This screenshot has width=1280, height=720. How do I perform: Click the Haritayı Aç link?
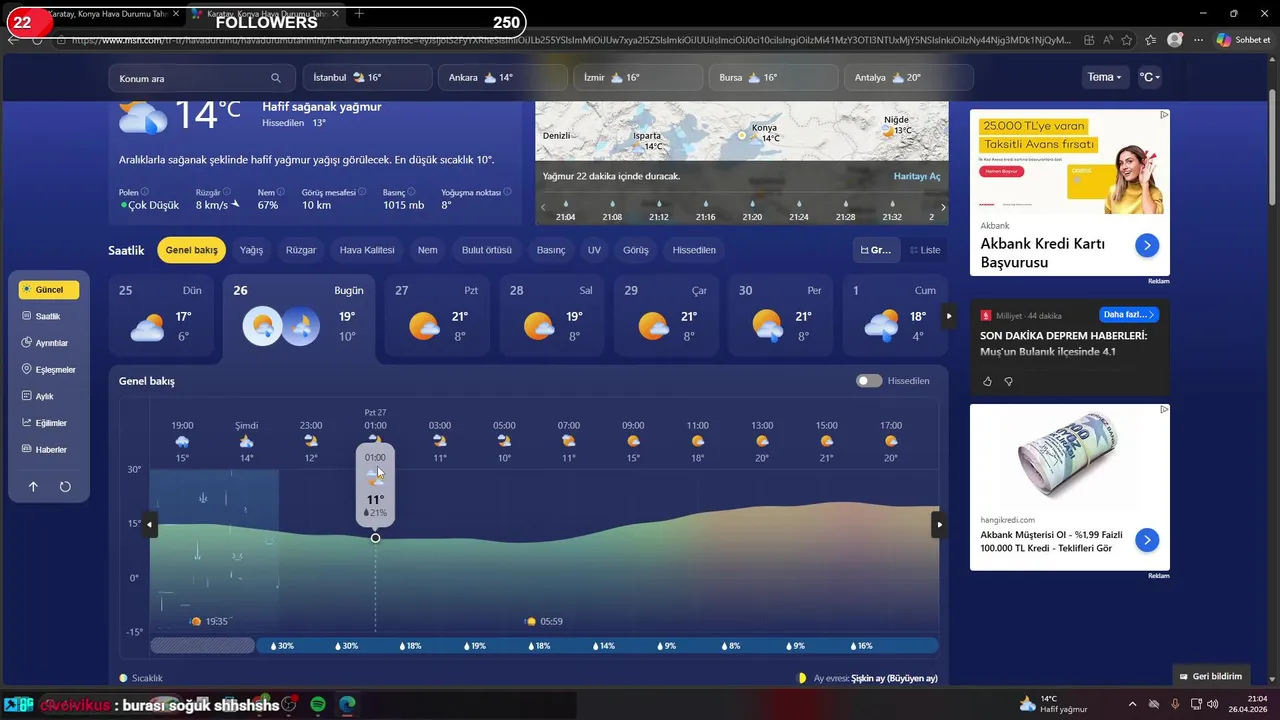(x=917, y=176)
